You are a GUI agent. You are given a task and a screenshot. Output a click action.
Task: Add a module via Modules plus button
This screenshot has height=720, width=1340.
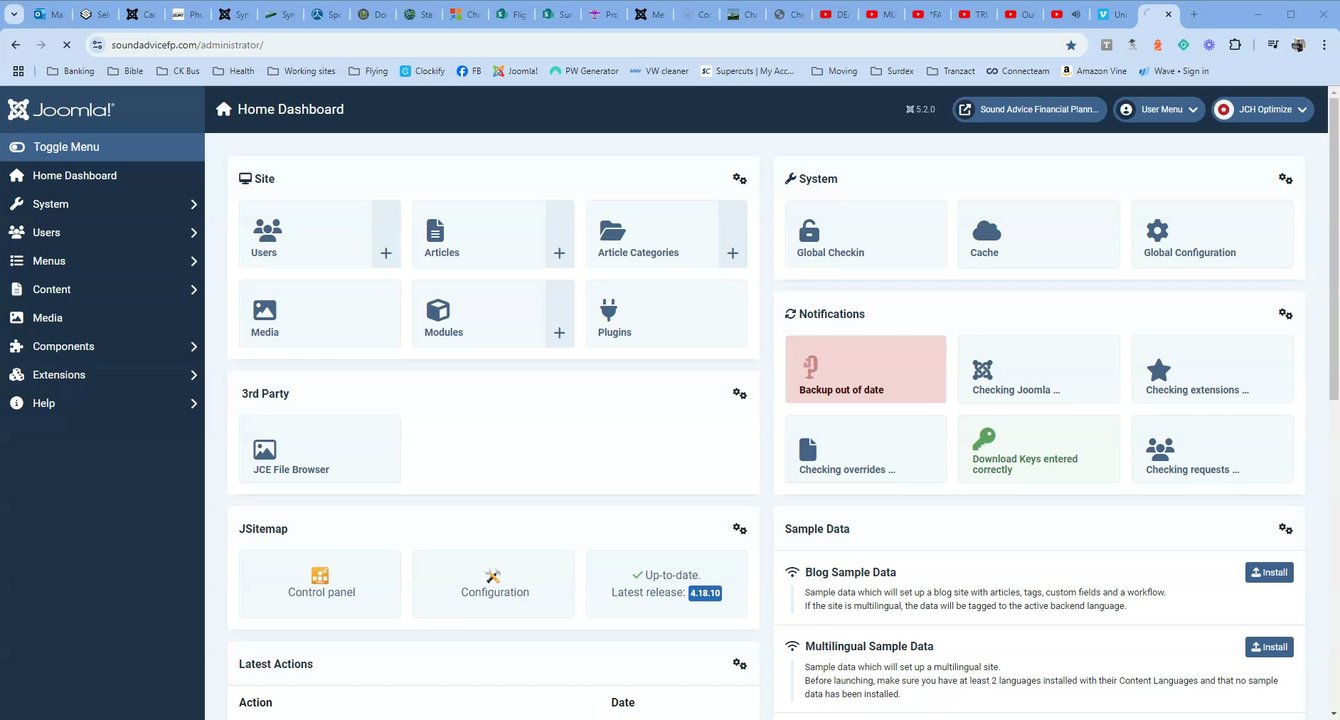point(560,314)
